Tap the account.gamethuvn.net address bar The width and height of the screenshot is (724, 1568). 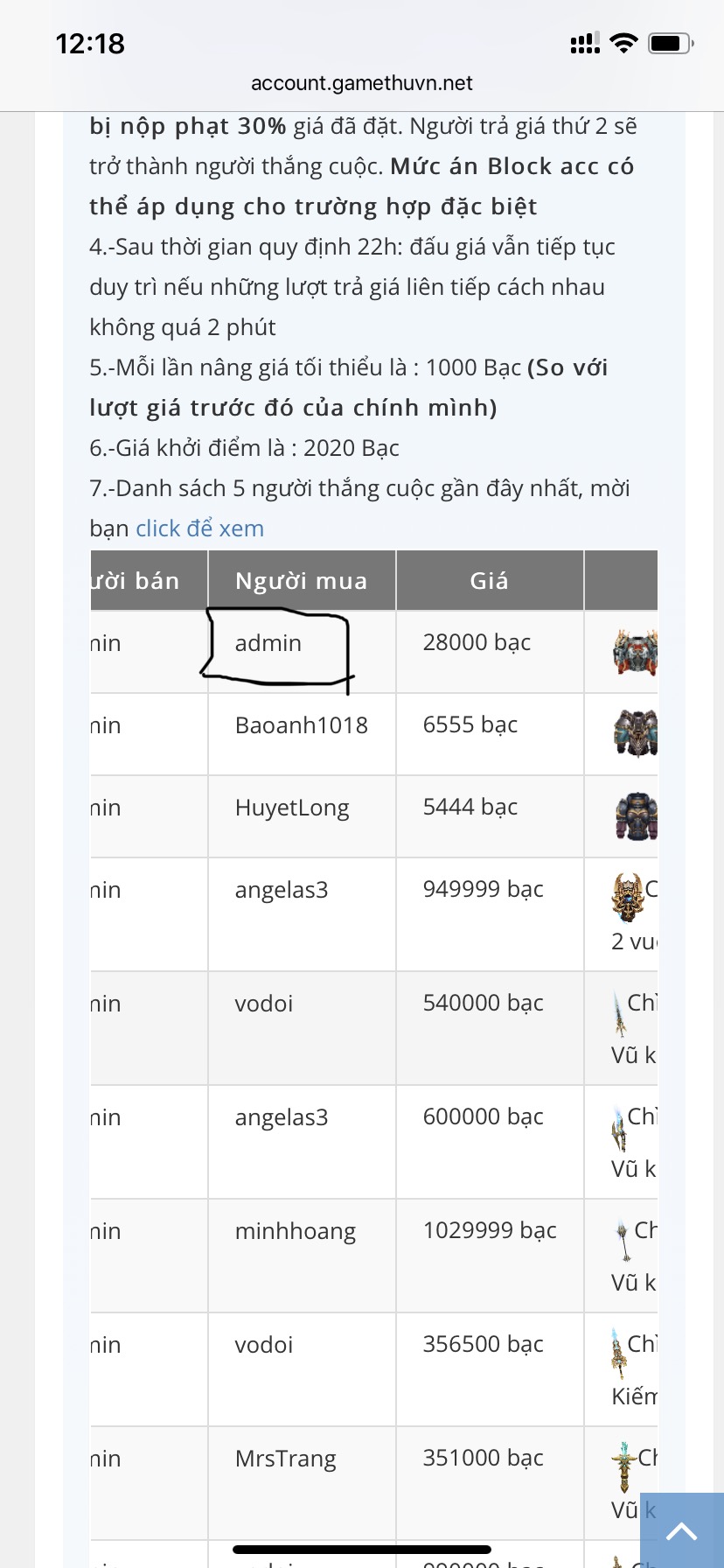coord(361,83)
